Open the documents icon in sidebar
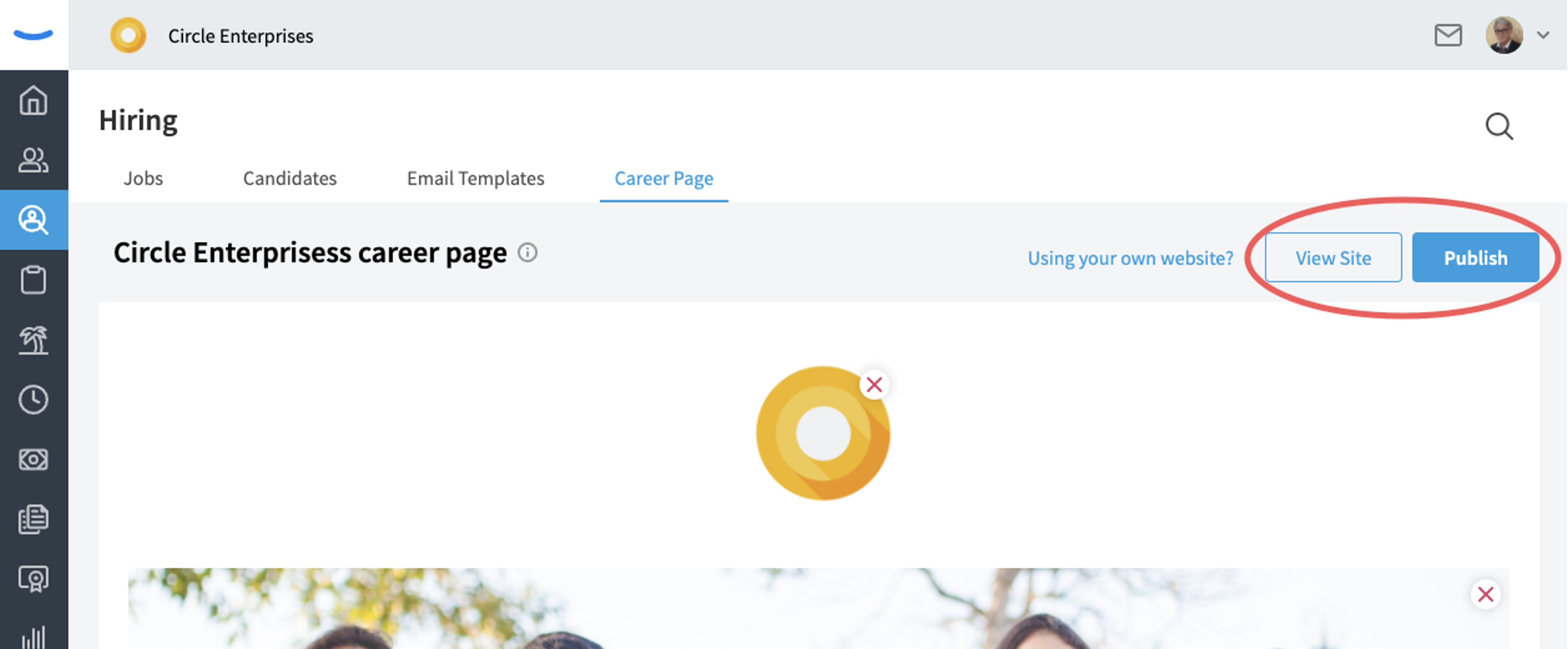 point(33,519)
